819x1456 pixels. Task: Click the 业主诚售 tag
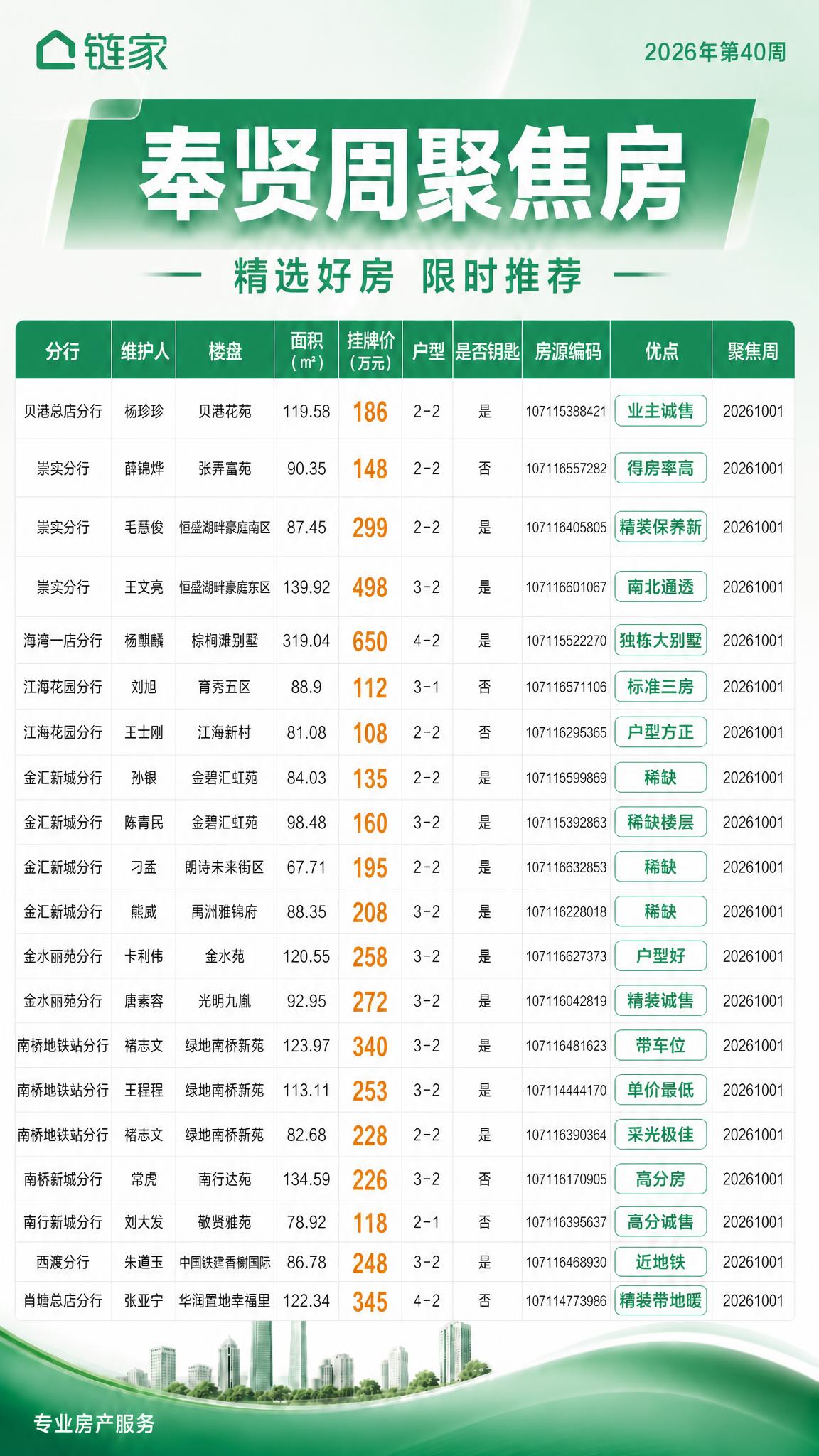tap(660, 411)
